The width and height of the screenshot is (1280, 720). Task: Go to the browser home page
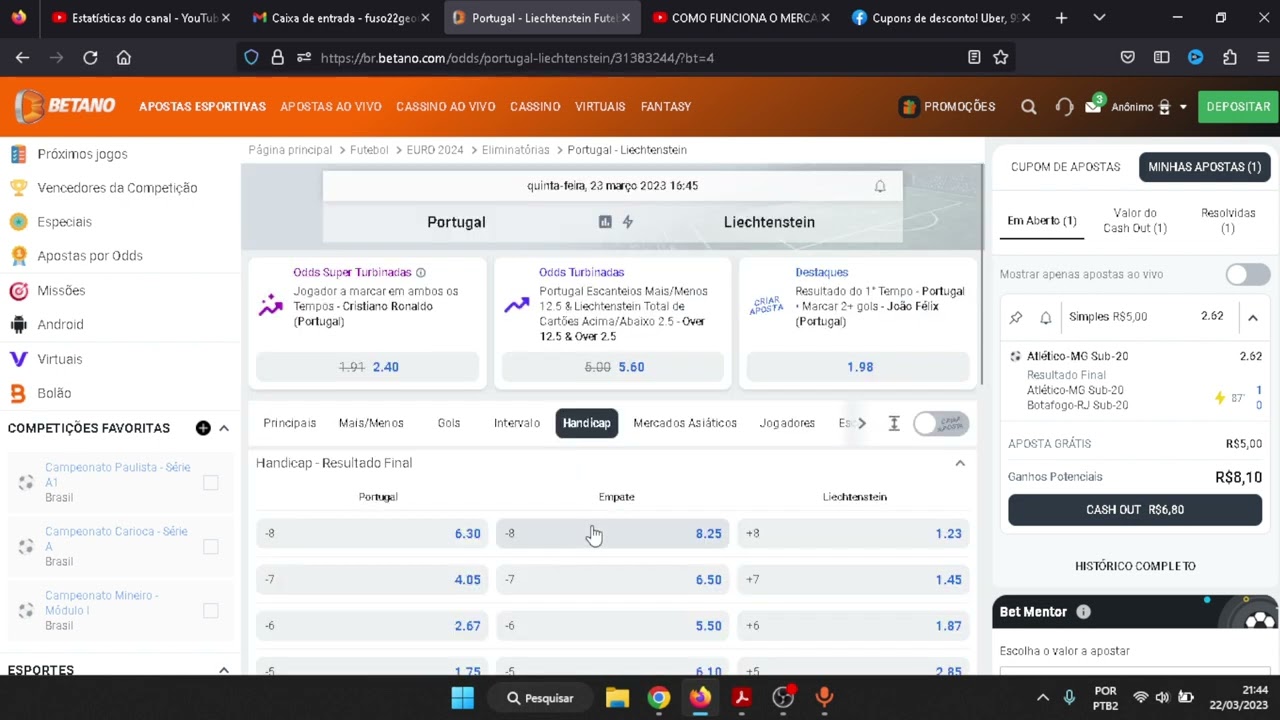pyautogui.click(x=124, y=58)
